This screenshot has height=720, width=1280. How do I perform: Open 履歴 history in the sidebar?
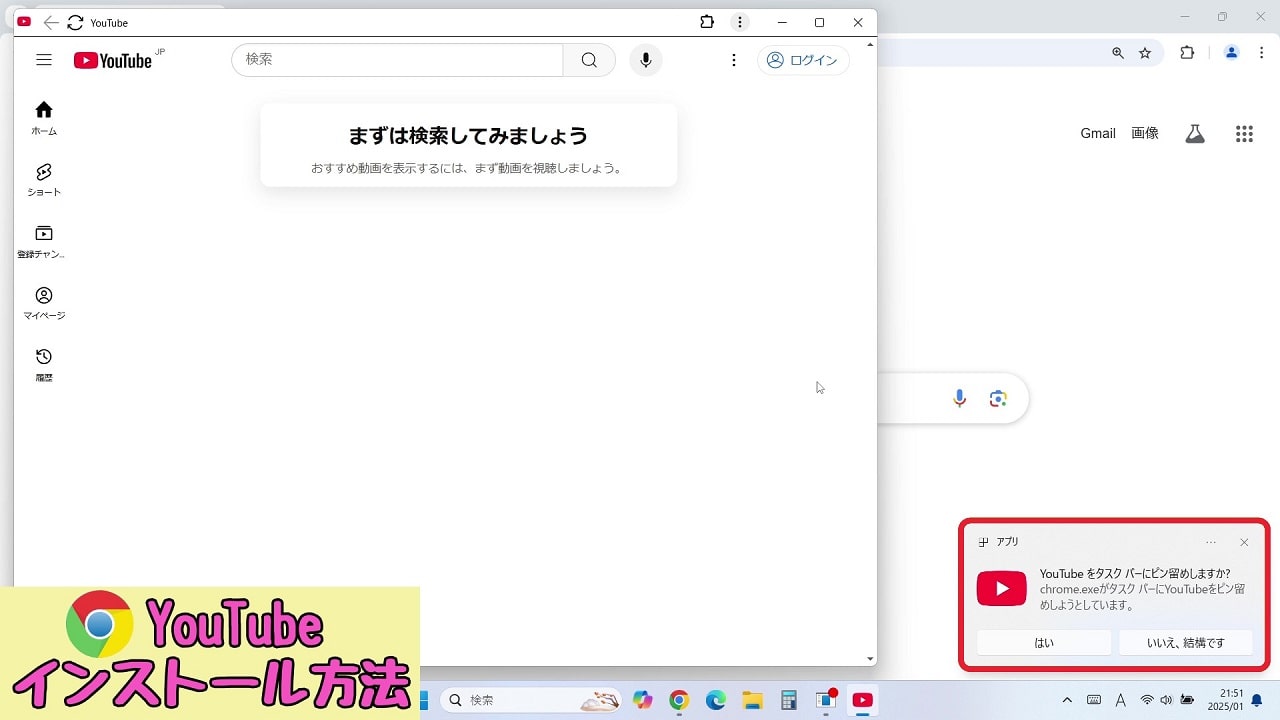pos(44,366)
